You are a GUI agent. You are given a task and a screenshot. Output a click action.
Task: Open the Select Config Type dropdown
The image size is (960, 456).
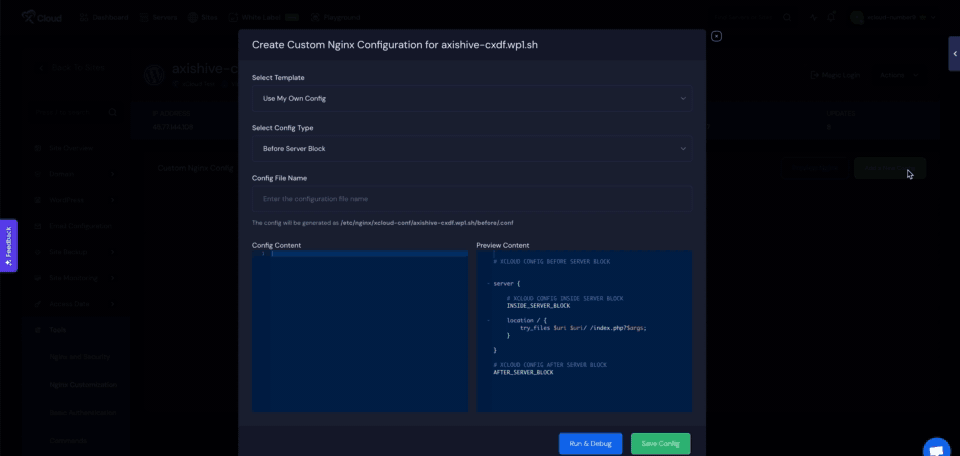point(472,149)
